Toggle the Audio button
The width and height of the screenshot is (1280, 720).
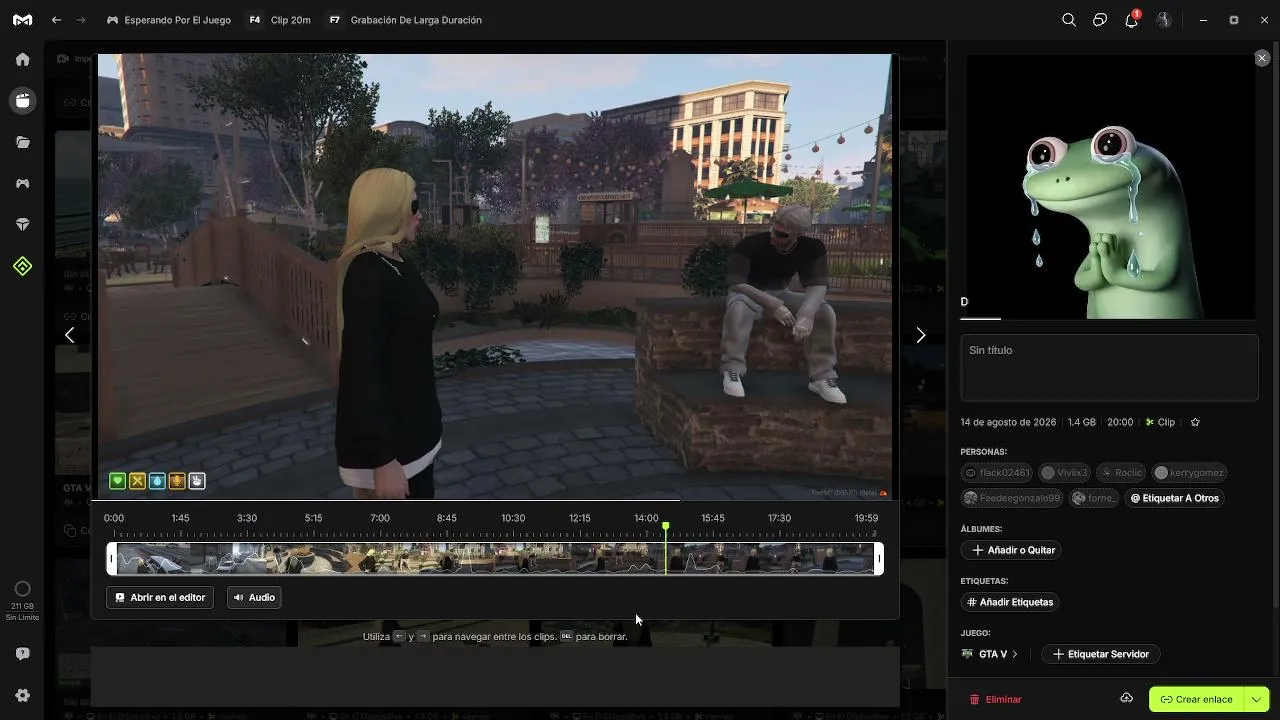pyautogui.click(x=254, y=597)
